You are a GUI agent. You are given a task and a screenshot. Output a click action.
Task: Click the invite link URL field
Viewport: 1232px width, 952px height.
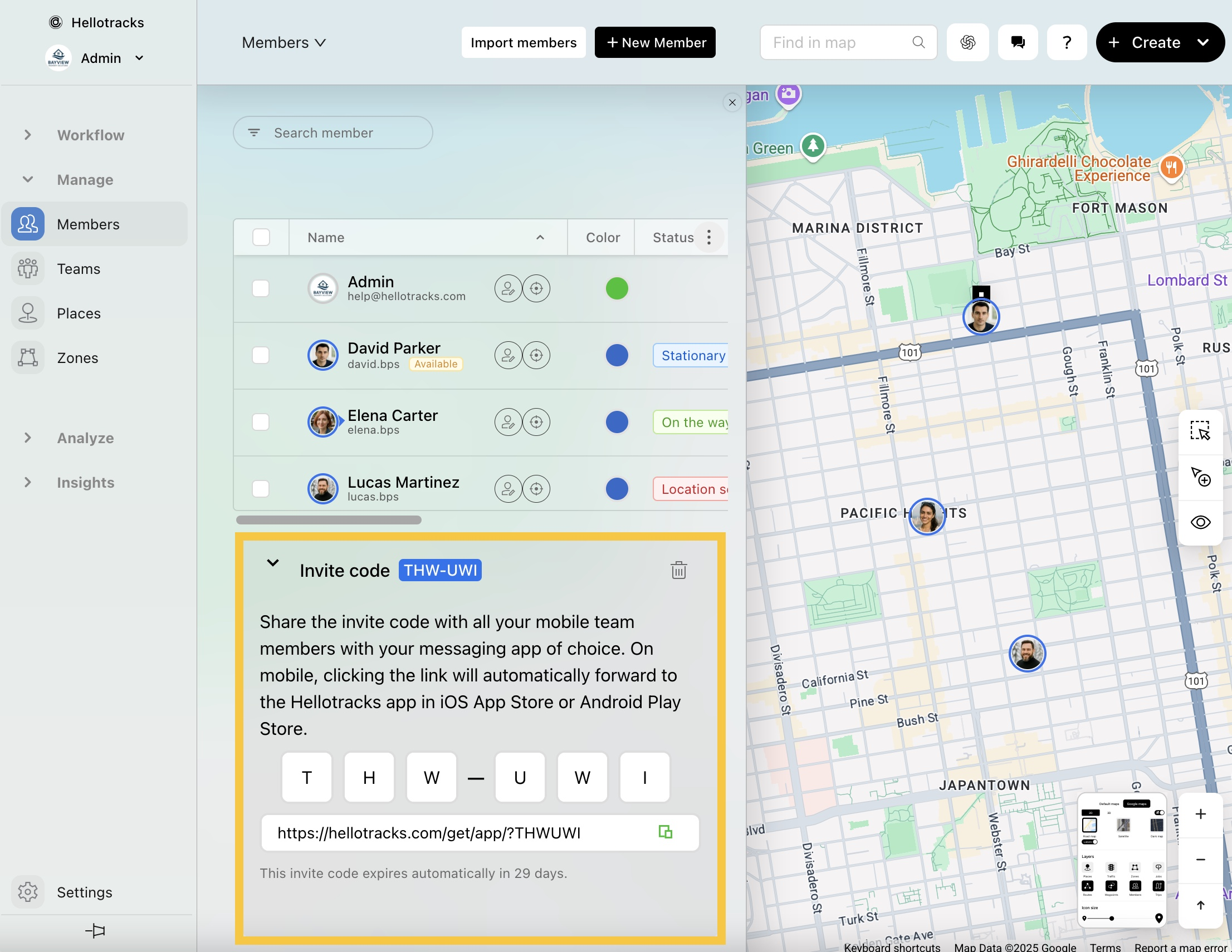[x=480, y=833]
